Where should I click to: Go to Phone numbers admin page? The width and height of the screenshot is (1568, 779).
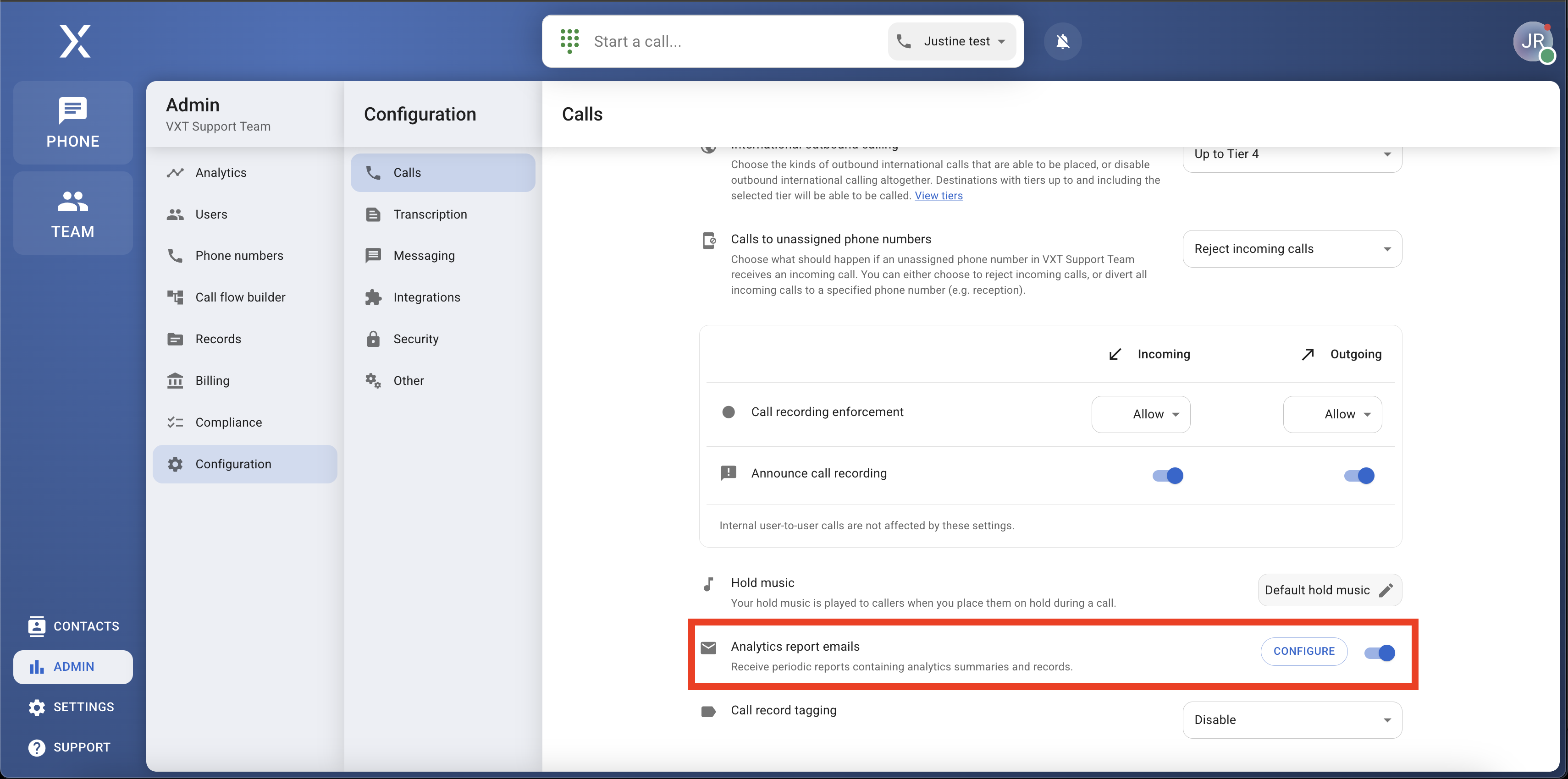pos(245,256)
